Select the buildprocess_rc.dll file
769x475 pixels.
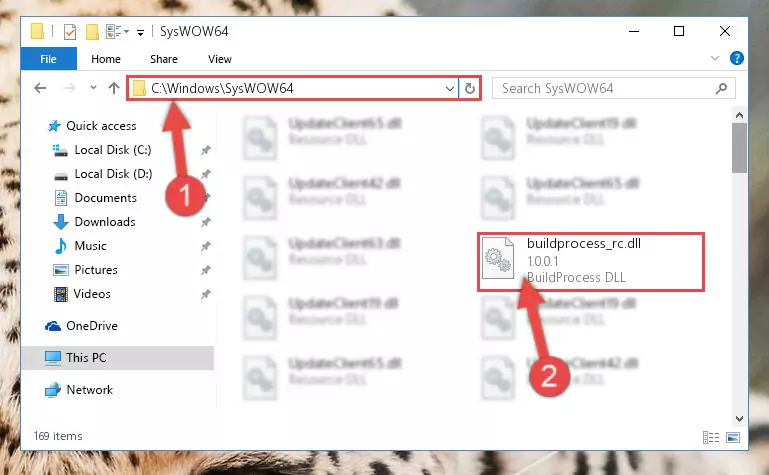pyautogui.click(x=590, y=261)
